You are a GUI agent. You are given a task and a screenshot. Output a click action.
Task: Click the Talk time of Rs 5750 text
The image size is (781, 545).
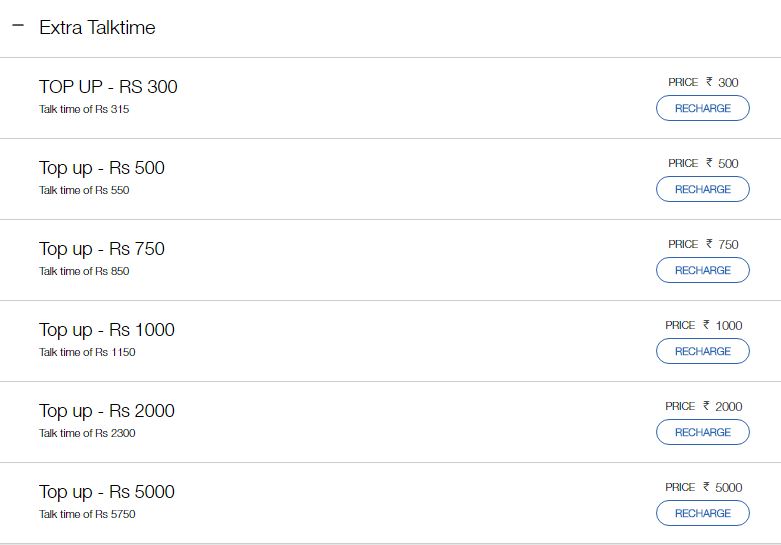click(87, 514)
